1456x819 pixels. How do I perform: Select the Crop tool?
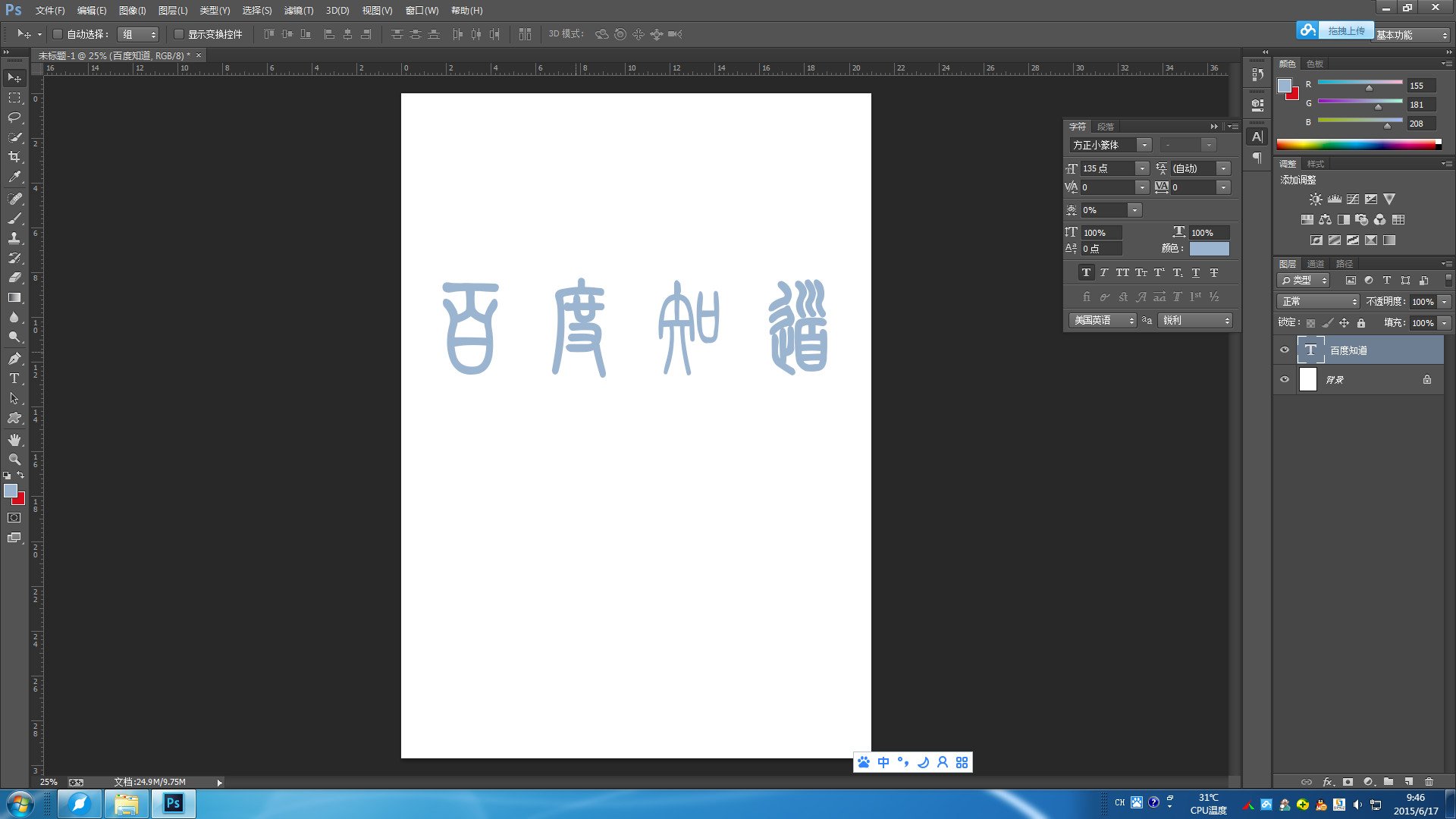click(x=14, y=157)
